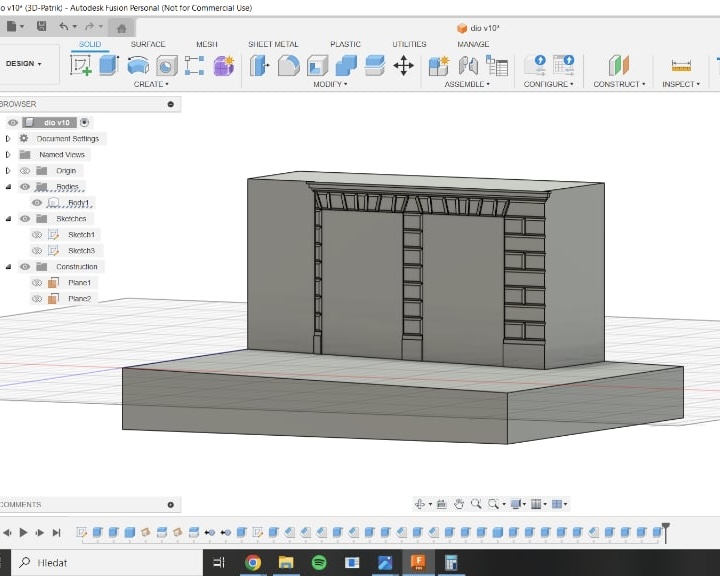Expand Document Settings node
720x576 pixels.
click(8, 139)
